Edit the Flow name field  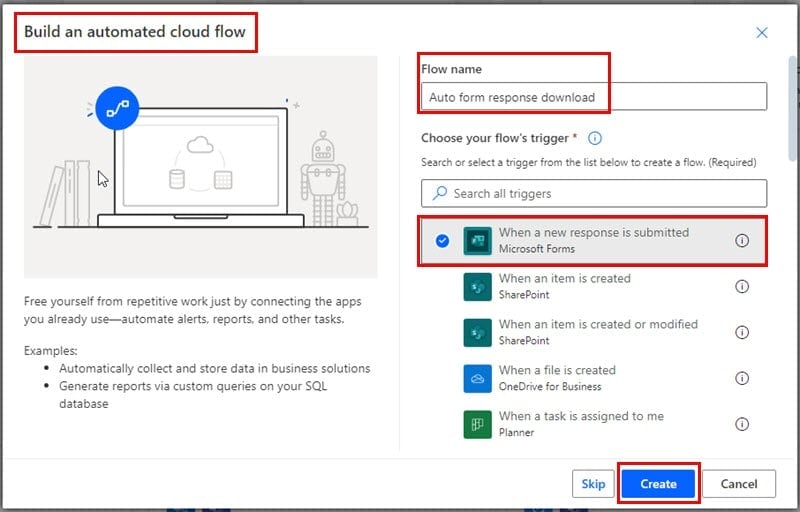tap(594, 96)
